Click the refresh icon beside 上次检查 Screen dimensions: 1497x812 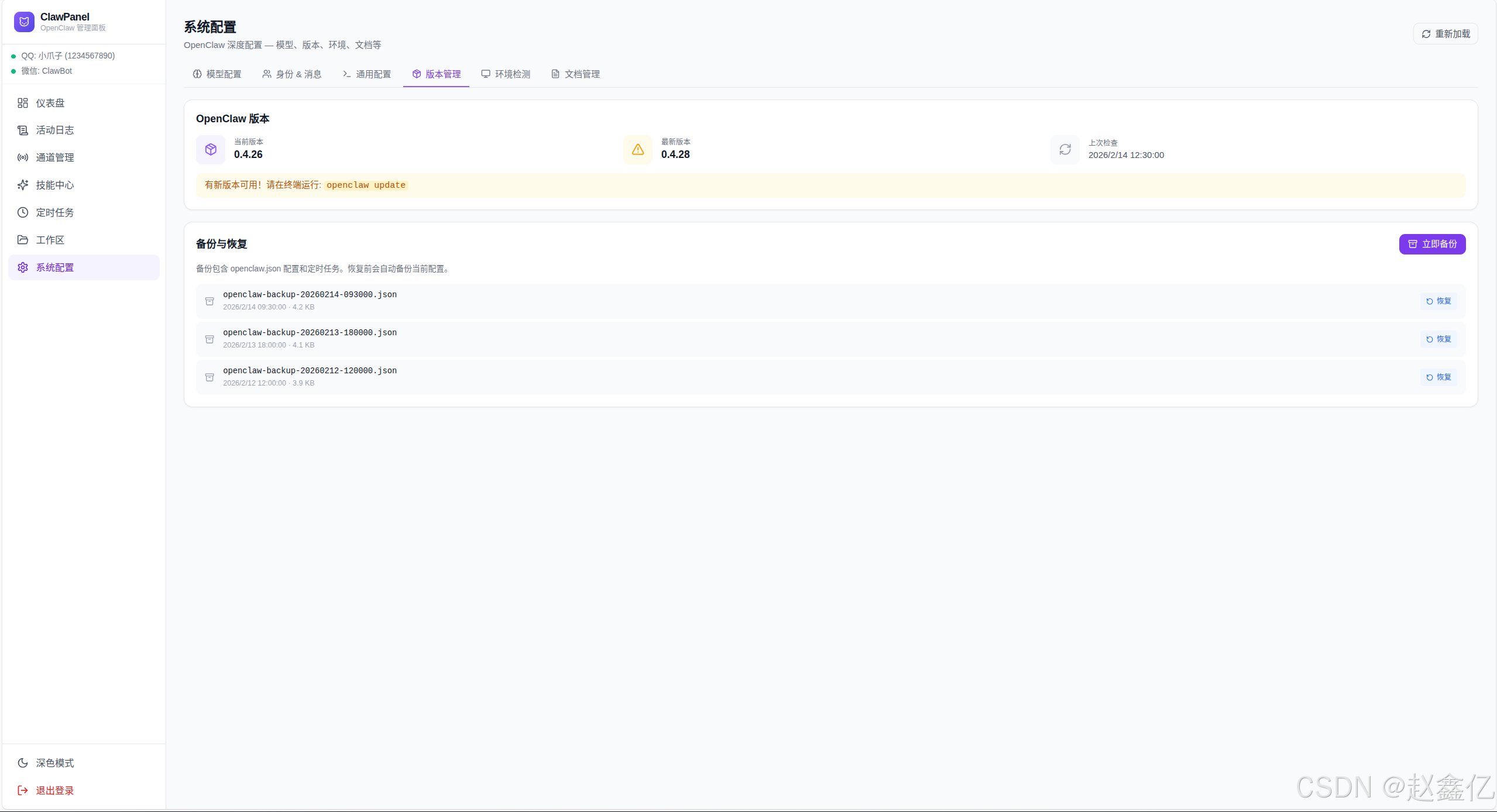point(1065,150)
